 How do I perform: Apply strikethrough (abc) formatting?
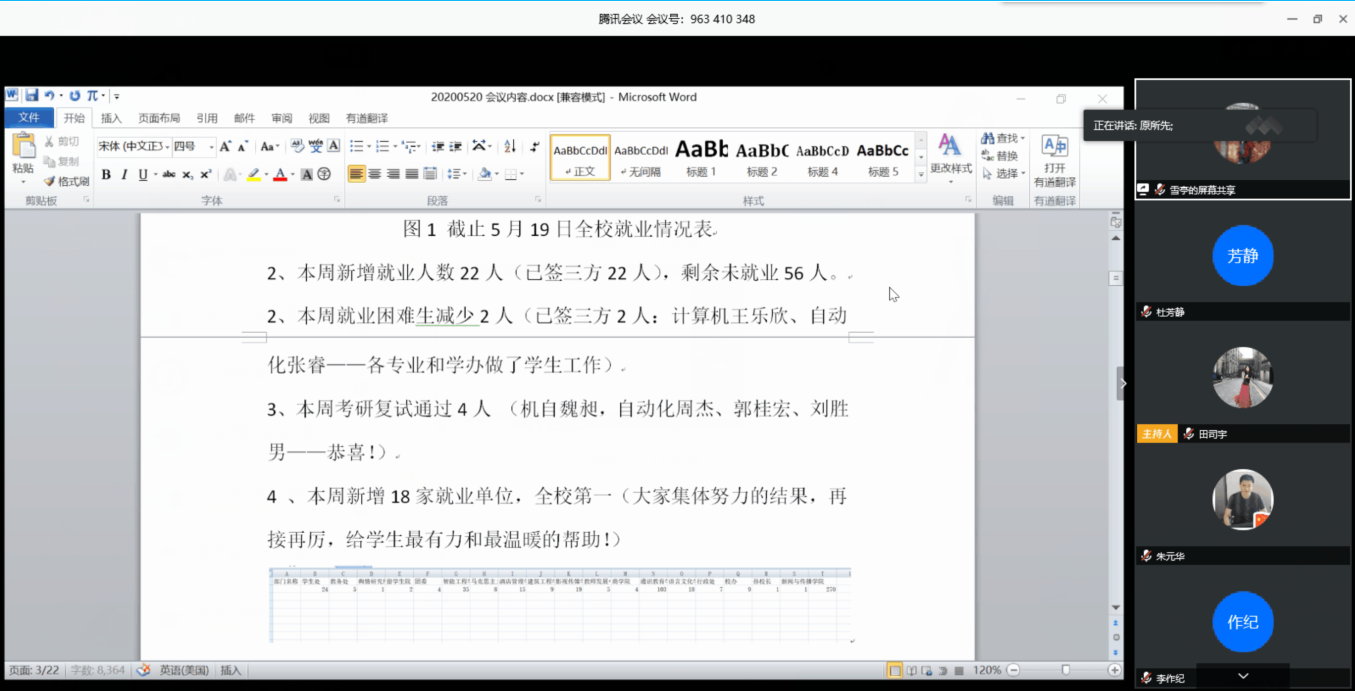pos(168,175)
